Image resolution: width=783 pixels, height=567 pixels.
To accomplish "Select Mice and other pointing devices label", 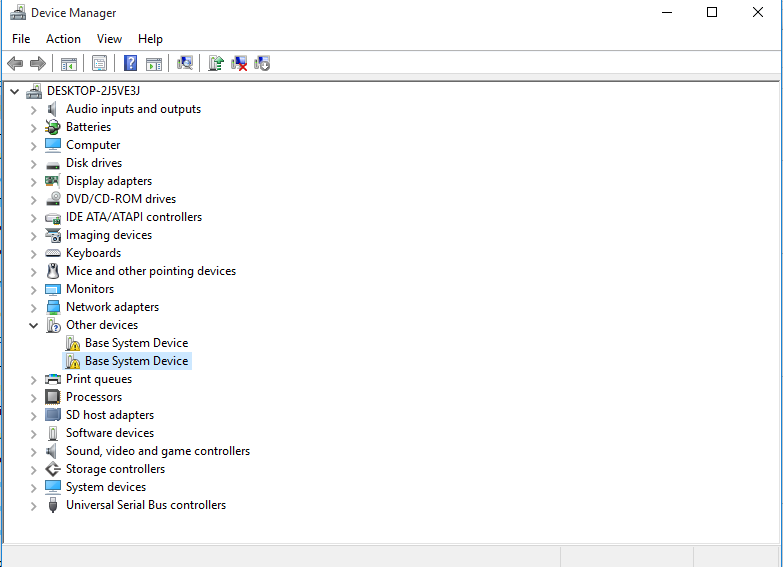I will [151, 271].
